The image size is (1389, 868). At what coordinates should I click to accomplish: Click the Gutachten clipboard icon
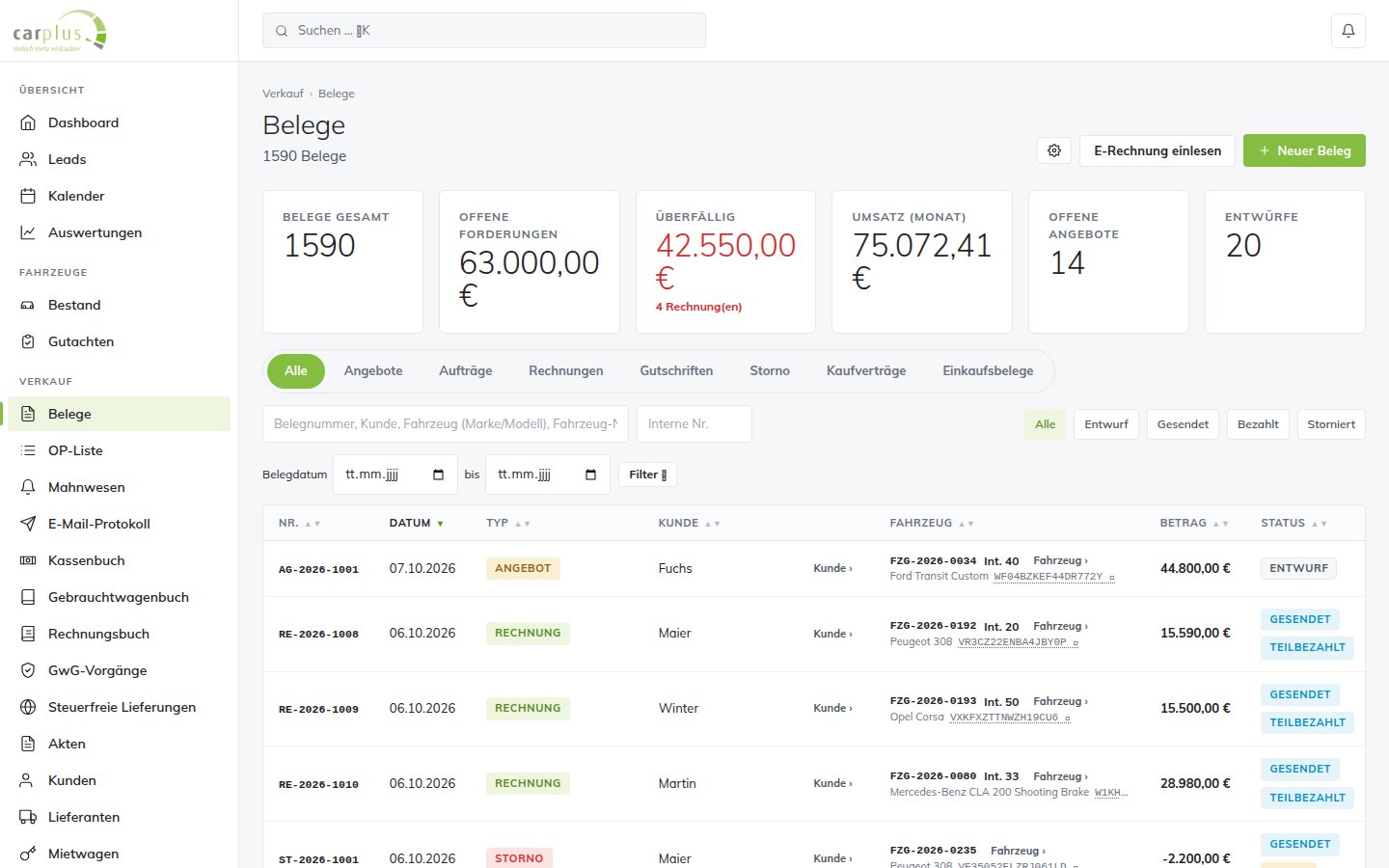pos(28,341)
